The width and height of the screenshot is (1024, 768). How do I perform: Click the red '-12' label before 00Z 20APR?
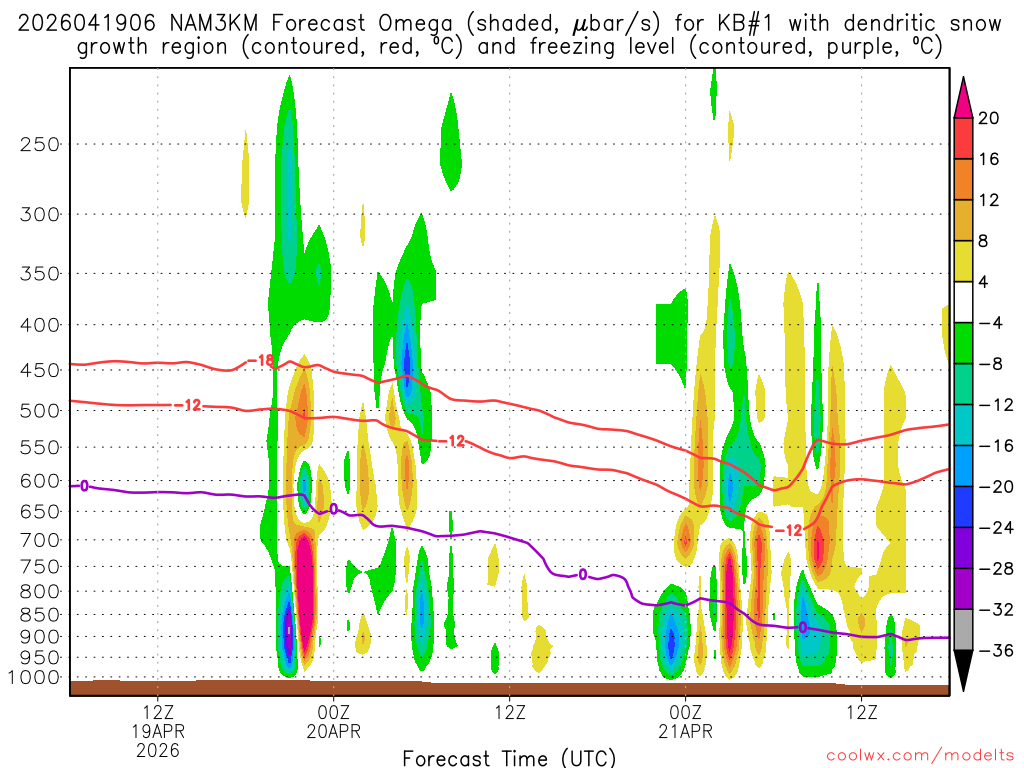(188, 406)
